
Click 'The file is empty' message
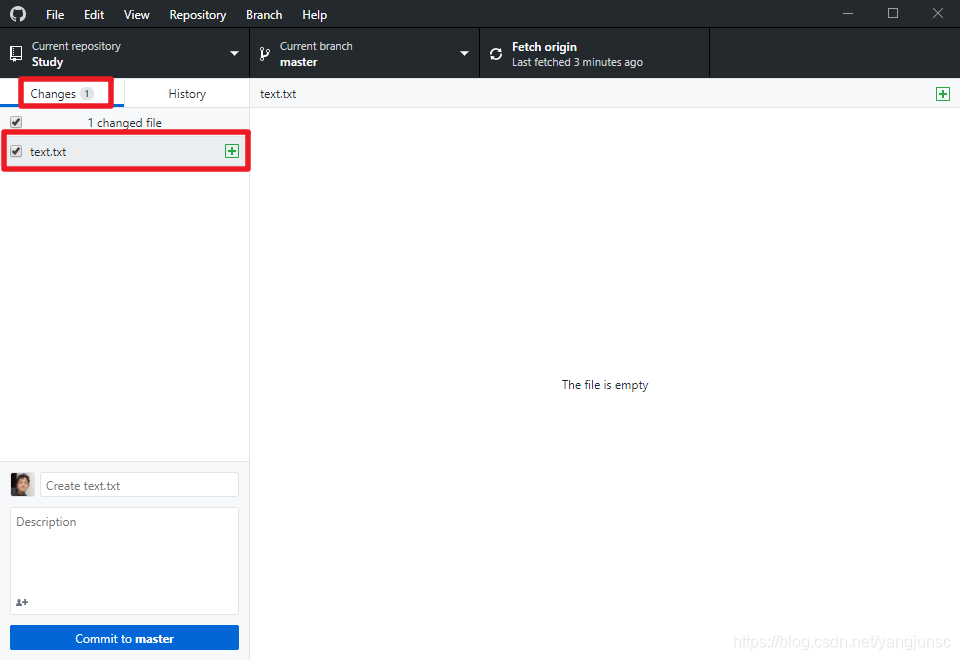click(x=605, y=384)
